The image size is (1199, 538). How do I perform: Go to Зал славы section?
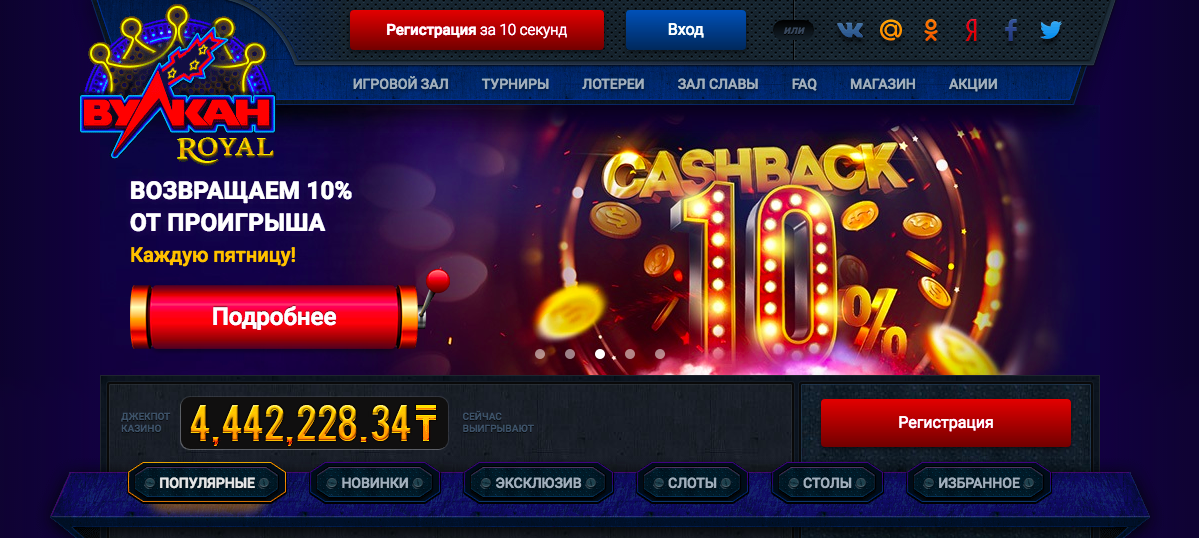[718, 84]
